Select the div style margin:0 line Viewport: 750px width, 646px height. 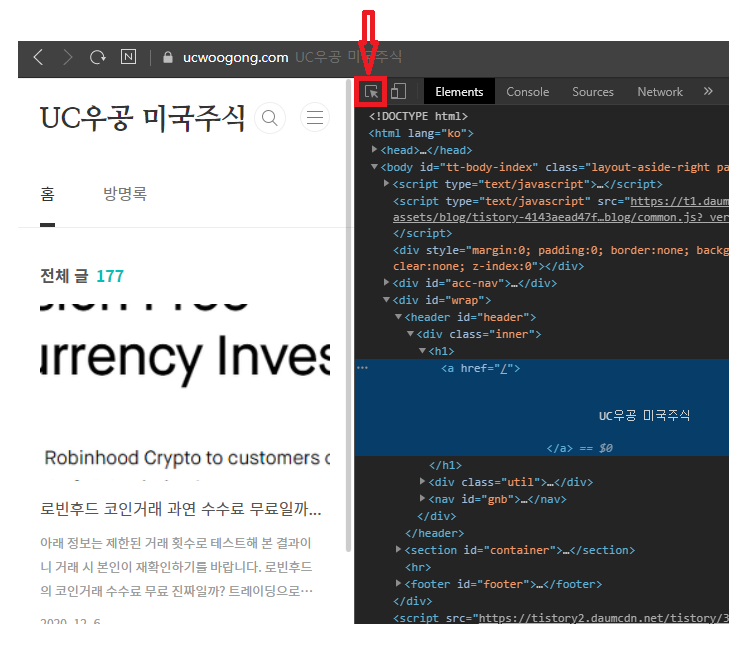pyautogui.click(x=561, y=258)
